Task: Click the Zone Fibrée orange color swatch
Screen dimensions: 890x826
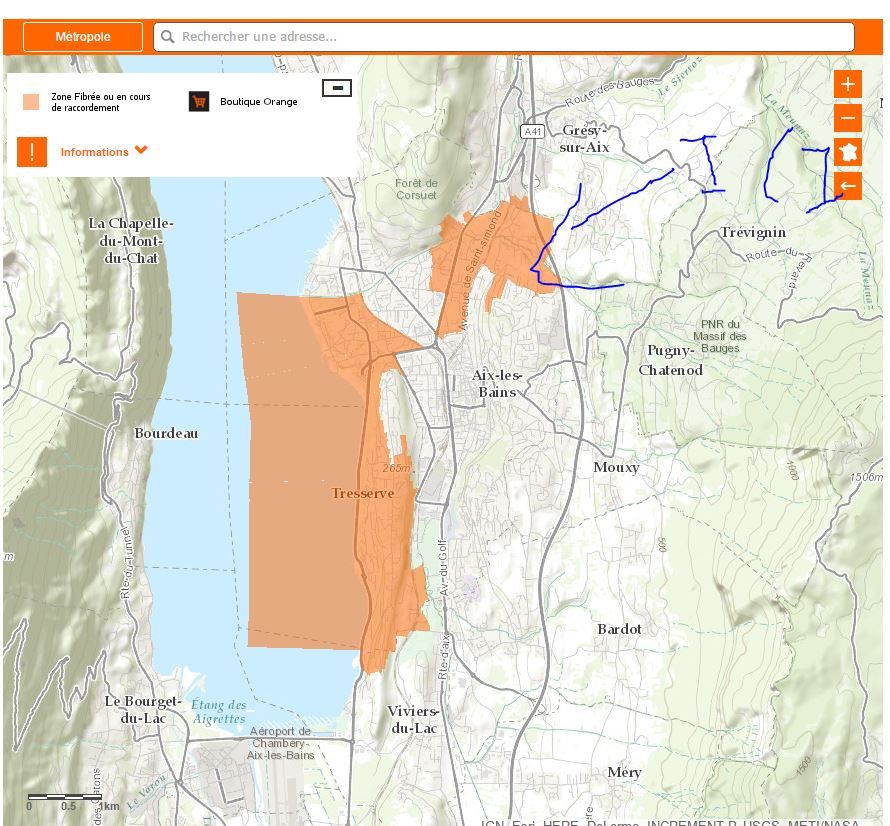Action: (32, 102)
